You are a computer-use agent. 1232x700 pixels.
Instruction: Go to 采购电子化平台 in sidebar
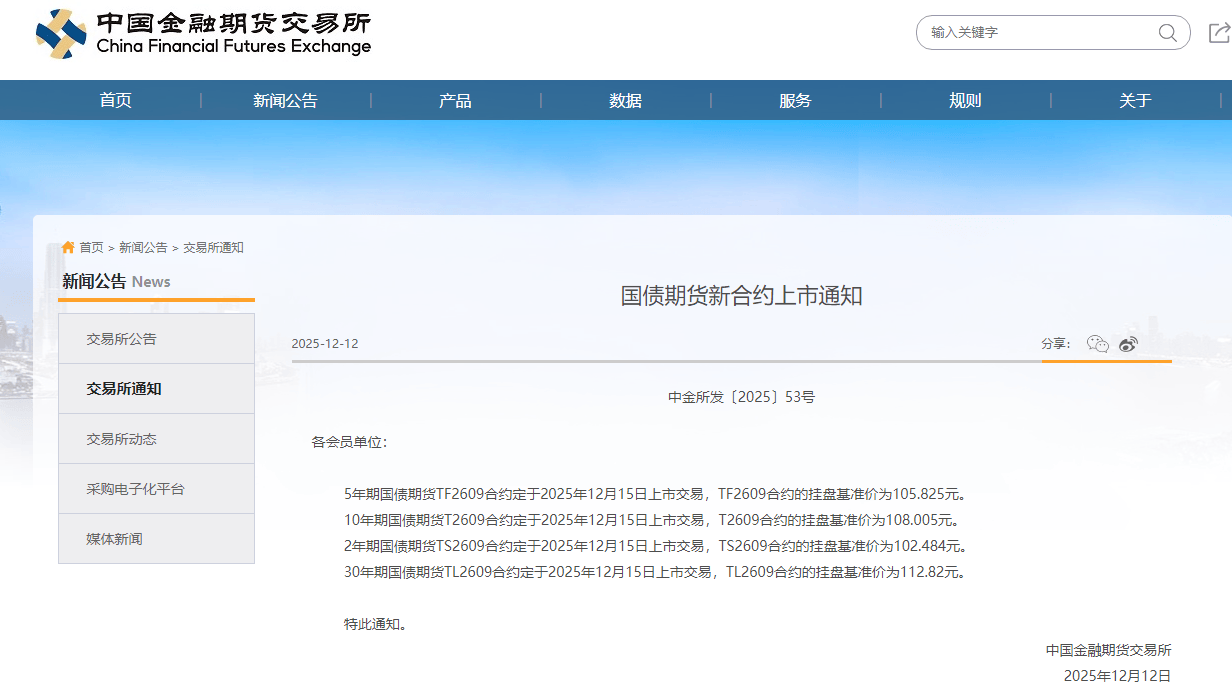135,489
